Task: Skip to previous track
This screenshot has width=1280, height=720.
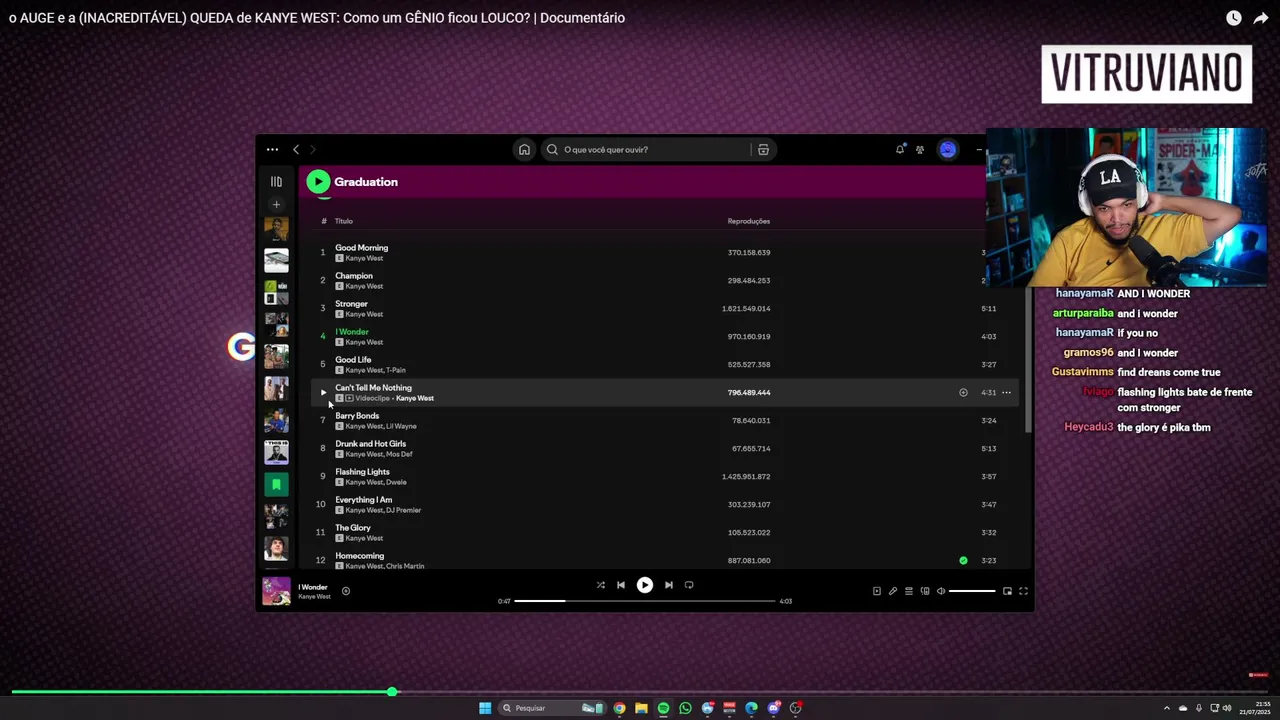Action: tap(621, 585)
